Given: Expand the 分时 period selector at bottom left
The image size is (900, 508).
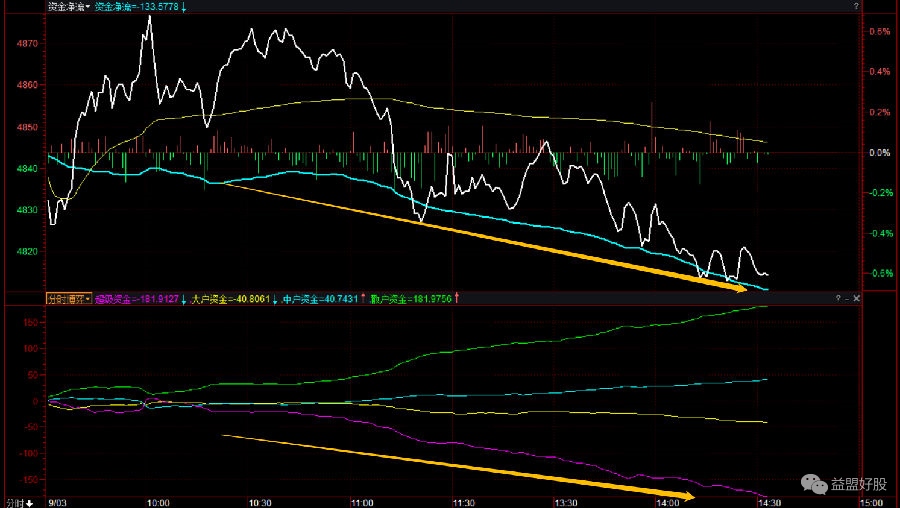Looking at the screenshot, I should 19,502.
